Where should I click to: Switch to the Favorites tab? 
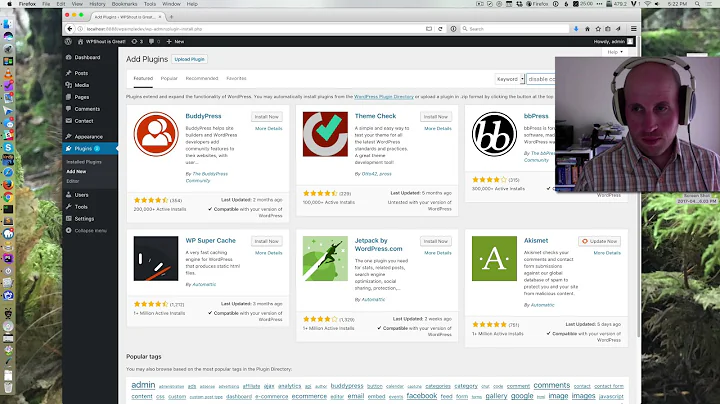point(236,79)
